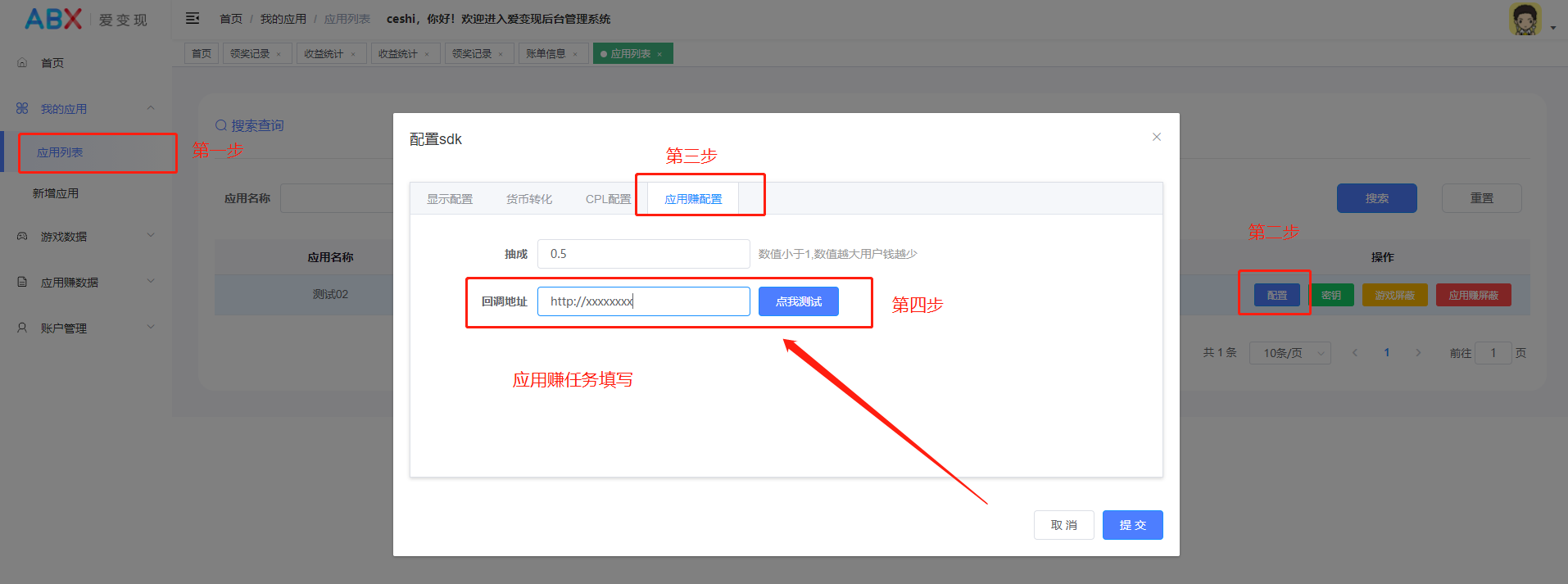
Task: Close the 配置sdk dialog with X icon
Action: pos(1156,137)
